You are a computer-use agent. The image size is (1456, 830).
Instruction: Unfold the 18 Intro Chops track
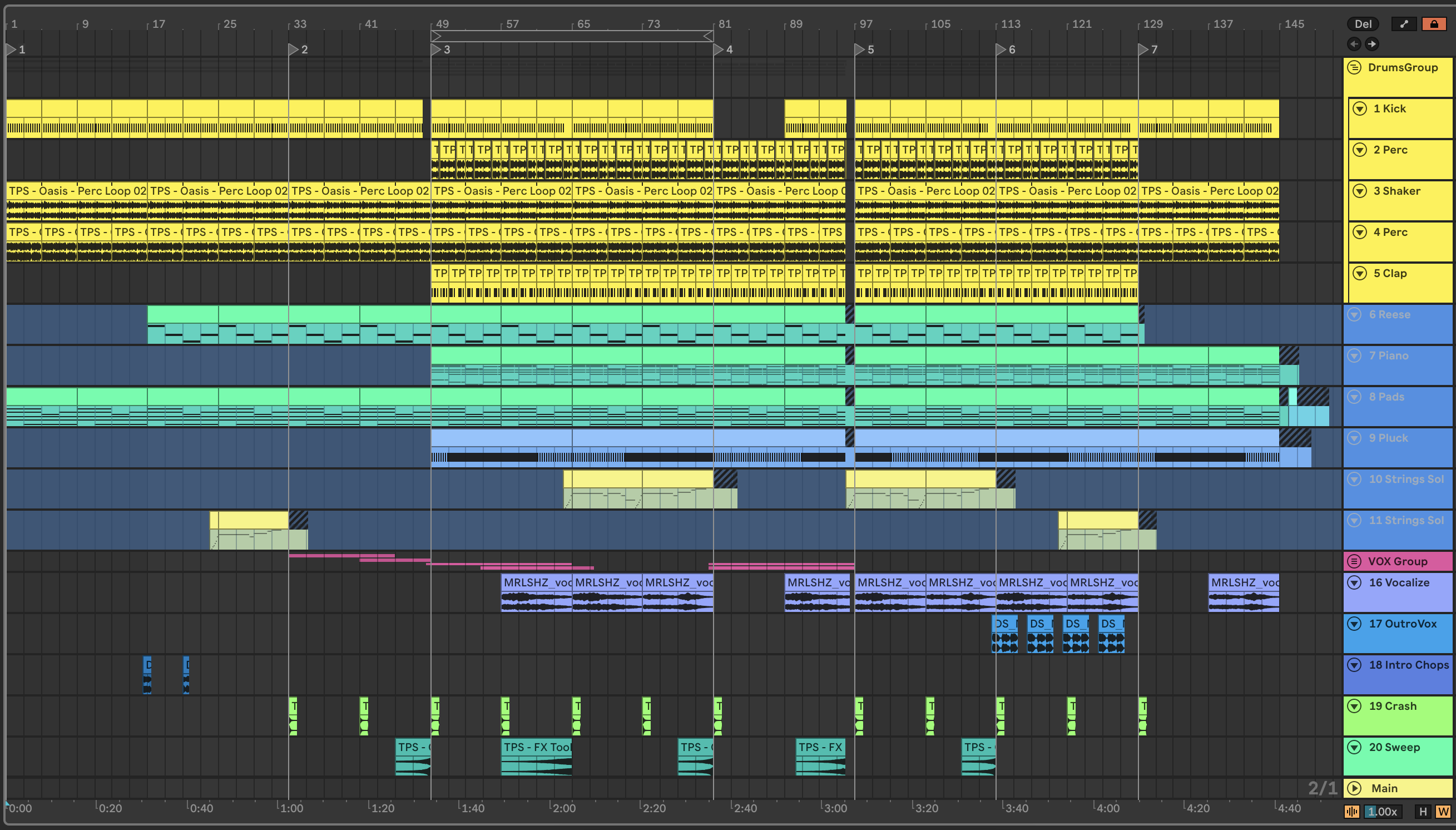1355,665
